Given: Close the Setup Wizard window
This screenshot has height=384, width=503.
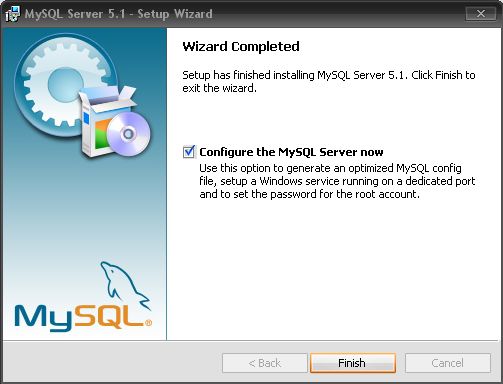Looking at the screenshot, I should 480,14.
